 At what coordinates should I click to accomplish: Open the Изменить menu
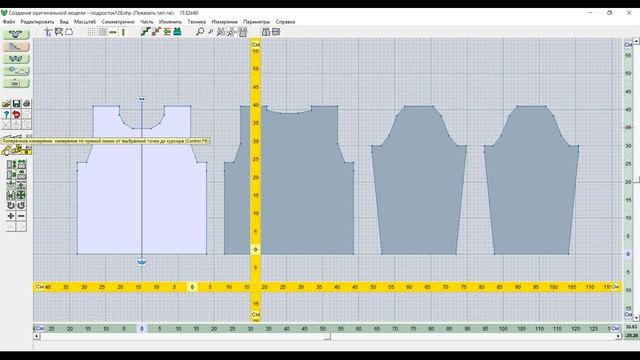coord(170,22)
